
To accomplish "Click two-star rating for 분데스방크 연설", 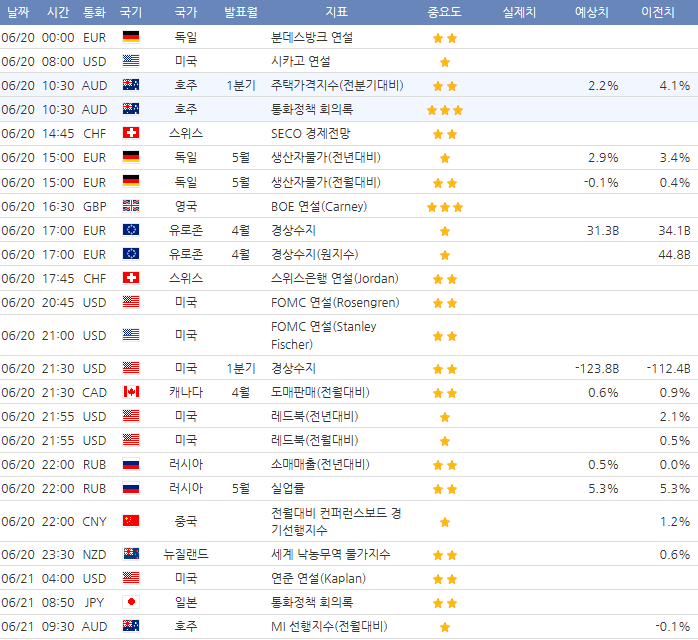I will 445,38.
